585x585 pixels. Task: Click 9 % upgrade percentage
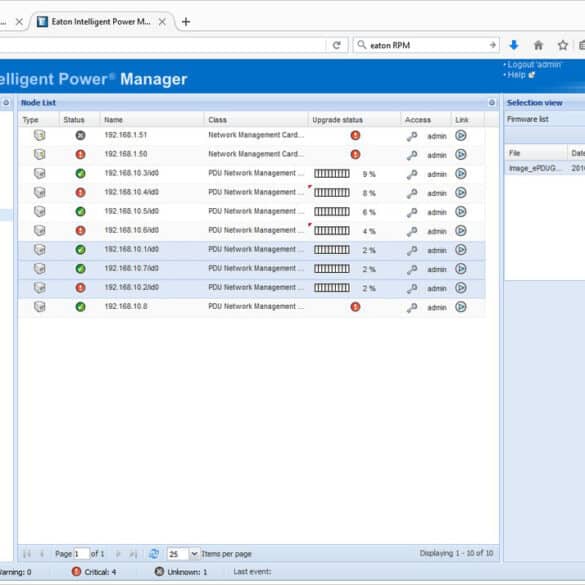click(369, 174)
